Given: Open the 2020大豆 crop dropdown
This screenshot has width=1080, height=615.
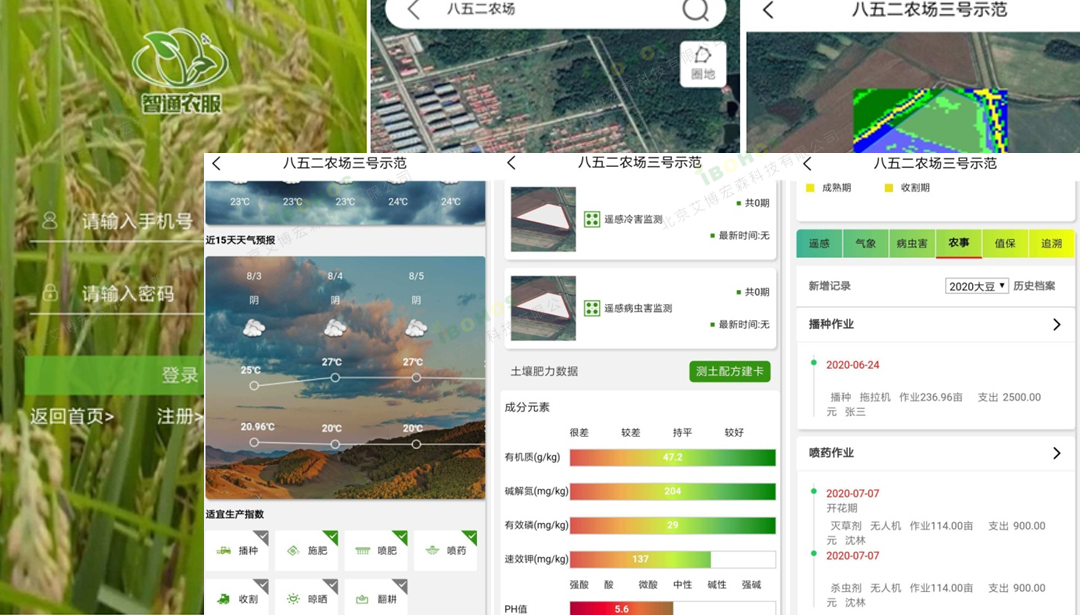Looking at the screenshot, I should (976, 286).
